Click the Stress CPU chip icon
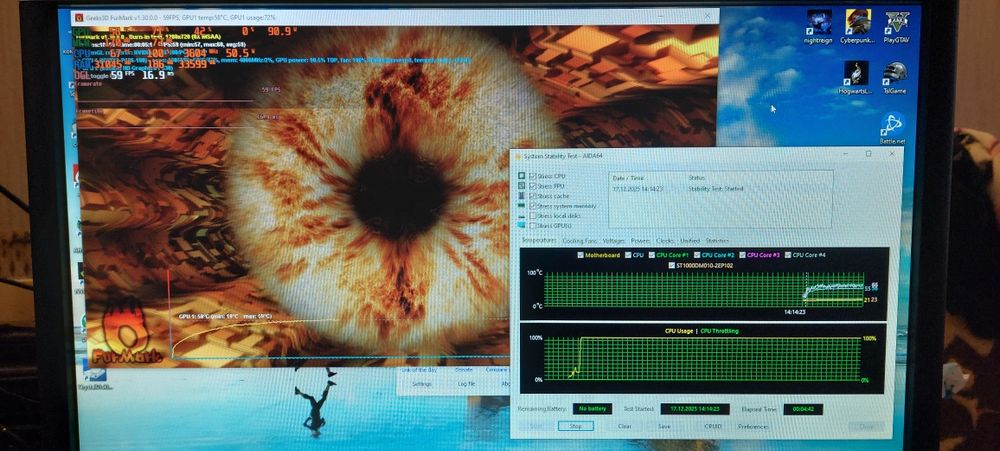 (x=522, y=176)
